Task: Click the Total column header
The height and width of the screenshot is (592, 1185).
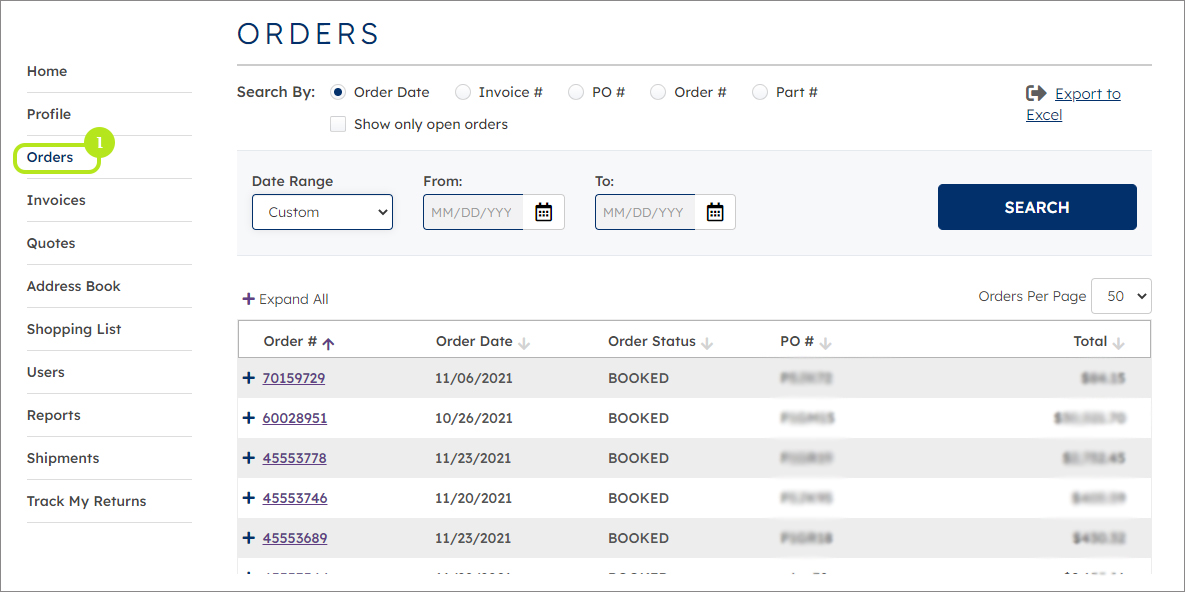Action: tap(1090, 341)
